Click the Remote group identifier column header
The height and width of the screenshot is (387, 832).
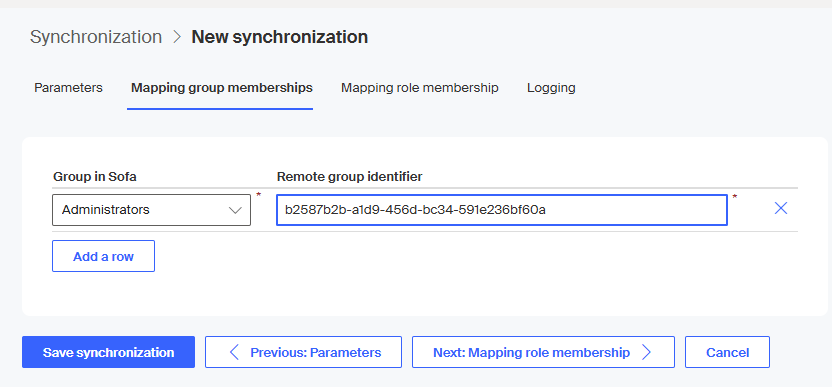click(x=350, y=177)
